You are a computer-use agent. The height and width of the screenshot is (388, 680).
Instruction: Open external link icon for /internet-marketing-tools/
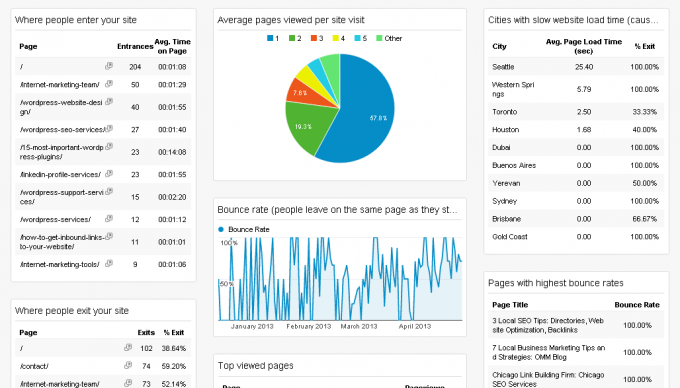point(109,263)
